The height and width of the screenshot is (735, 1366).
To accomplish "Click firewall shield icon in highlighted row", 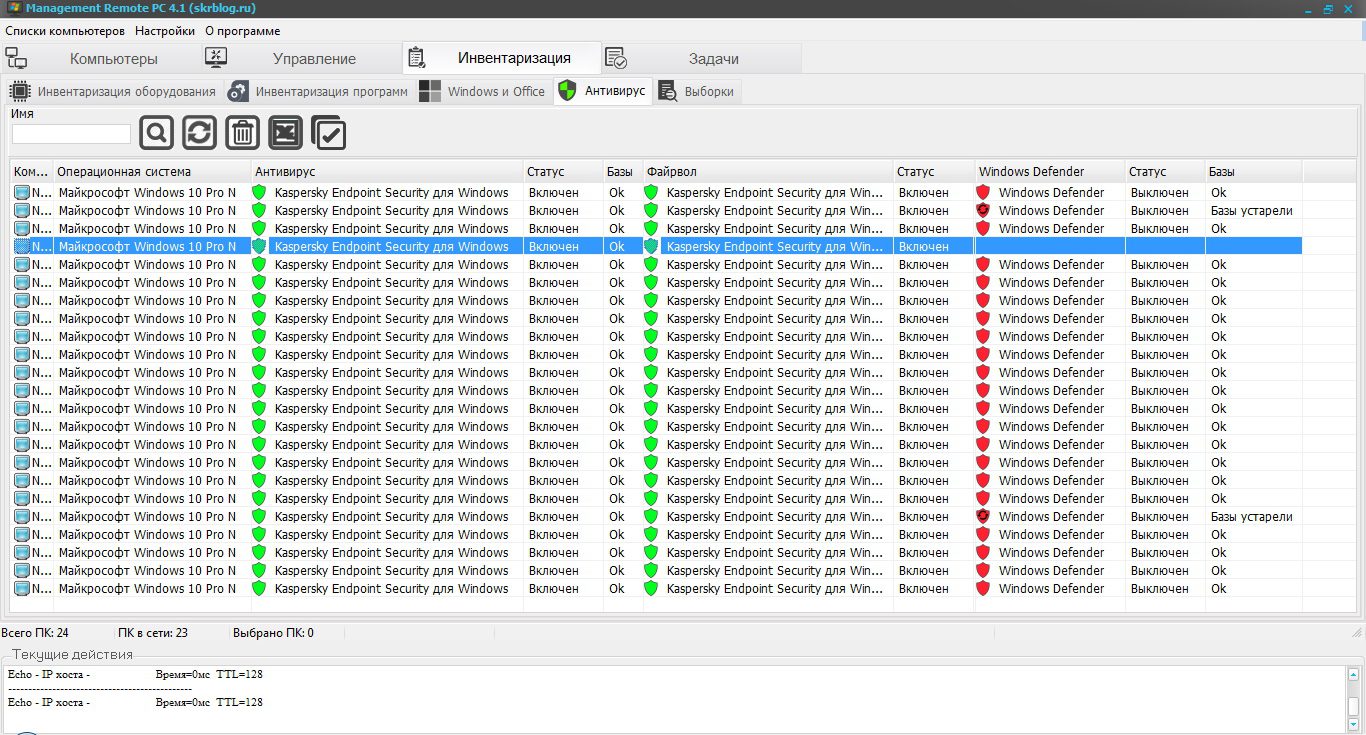I will pyautogui.click(x=651, y=246).
